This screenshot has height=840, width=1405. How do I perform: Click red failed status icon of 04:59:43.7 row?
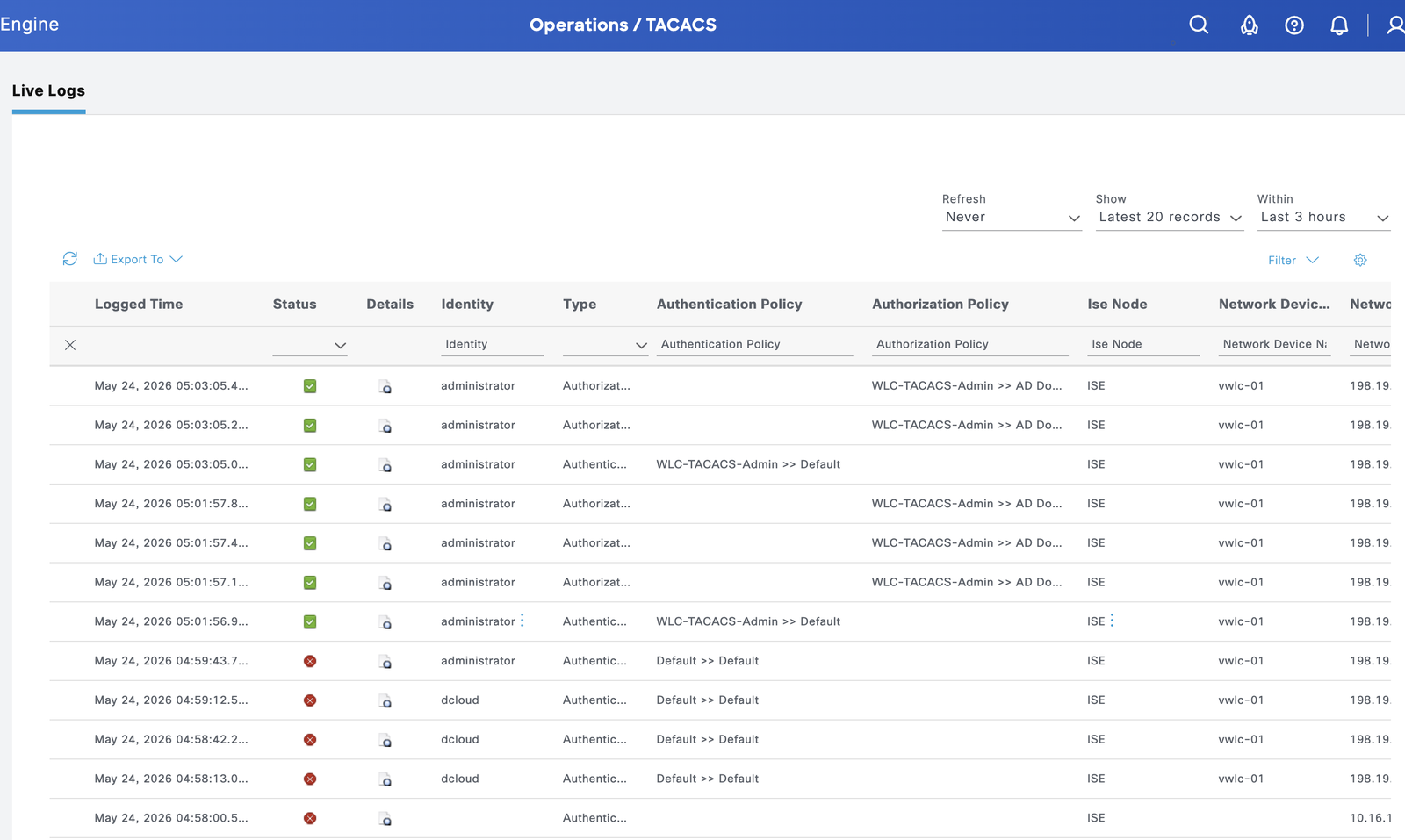[x=310, y=661]
